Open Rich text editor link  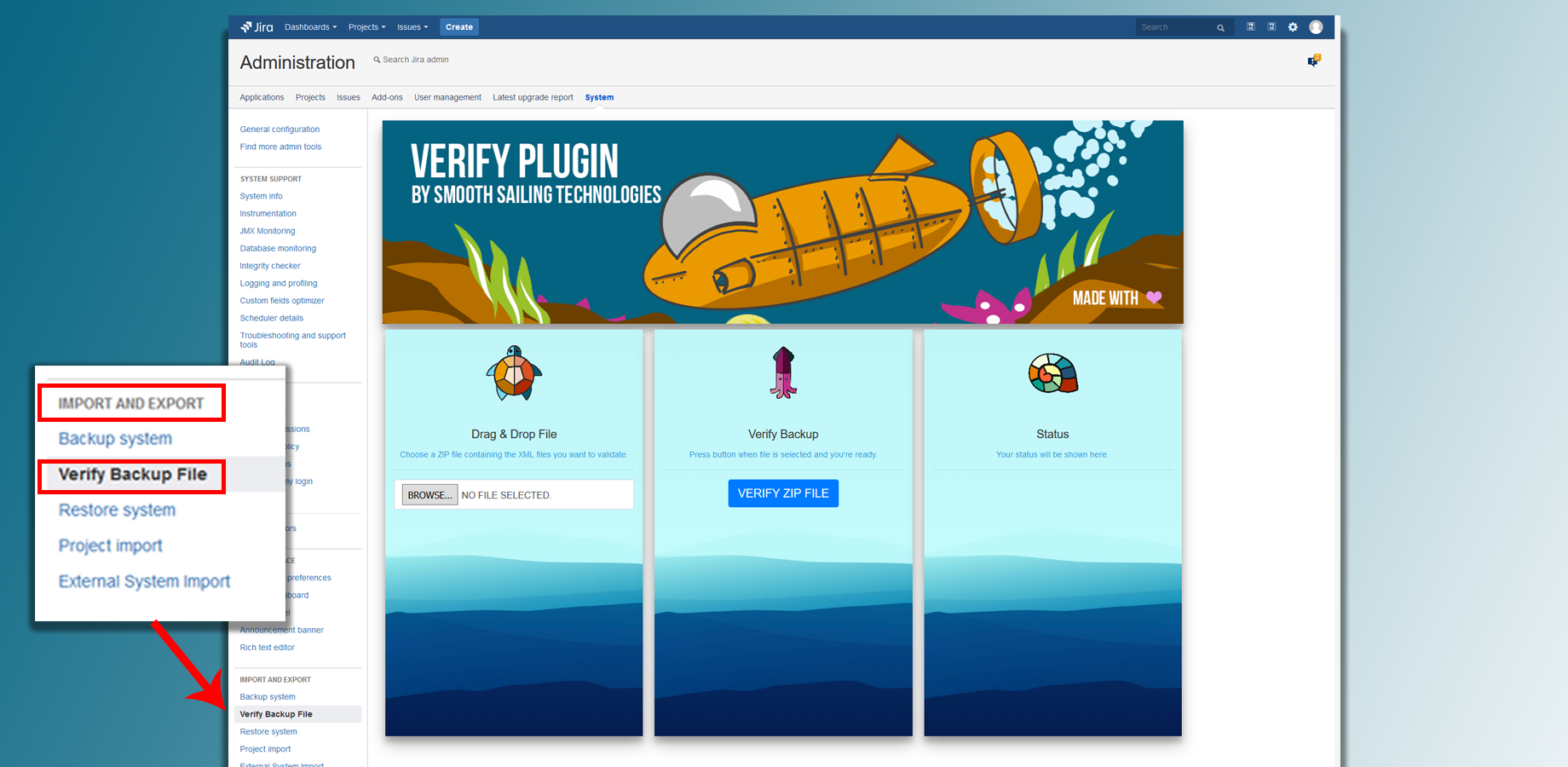267,648
